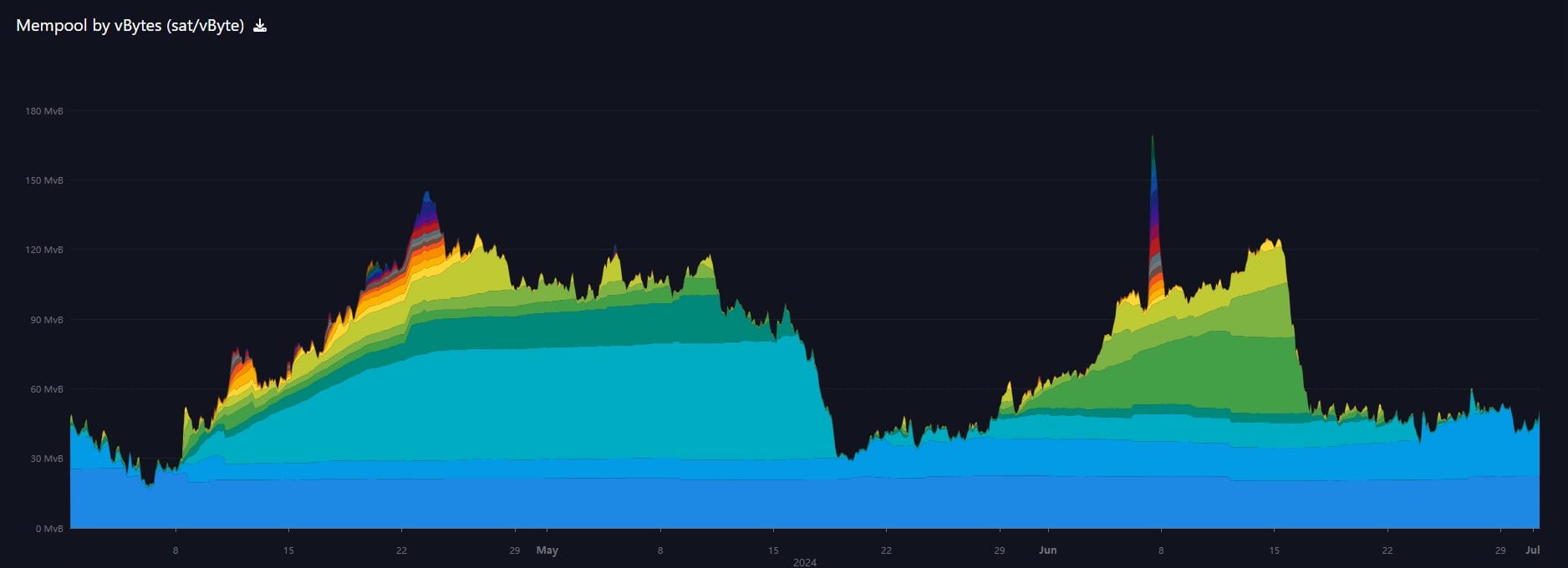Select the darkest blue bottom band of chart
Image resolution: width=1568 pixels, height=568 pixels.
[752, 505]
